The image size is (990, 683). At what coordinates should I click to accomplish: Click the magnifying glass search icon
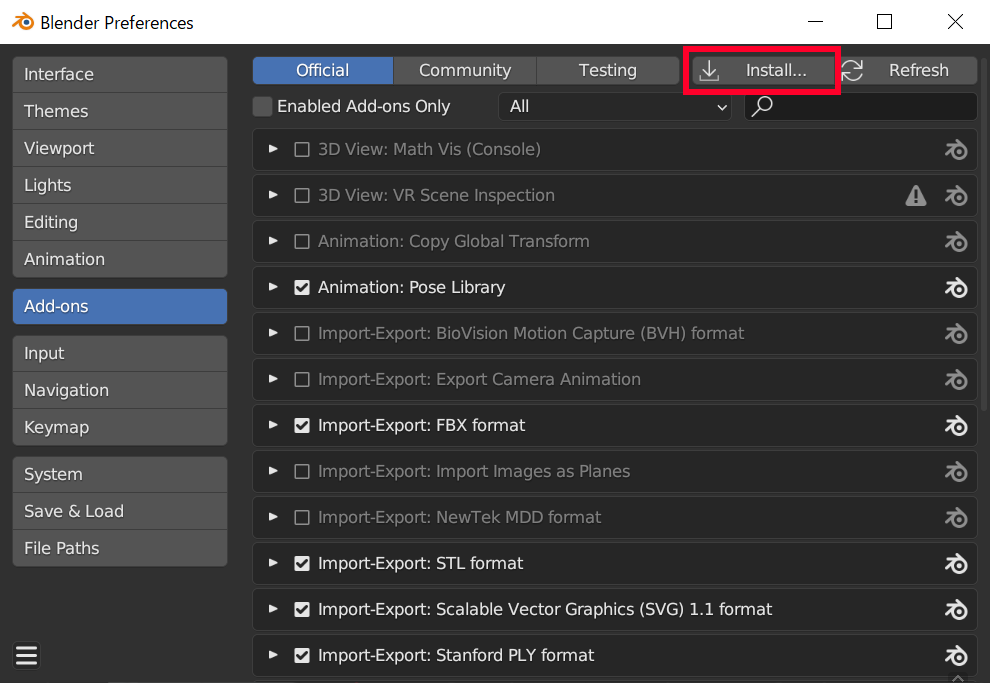tap(762, 106)
